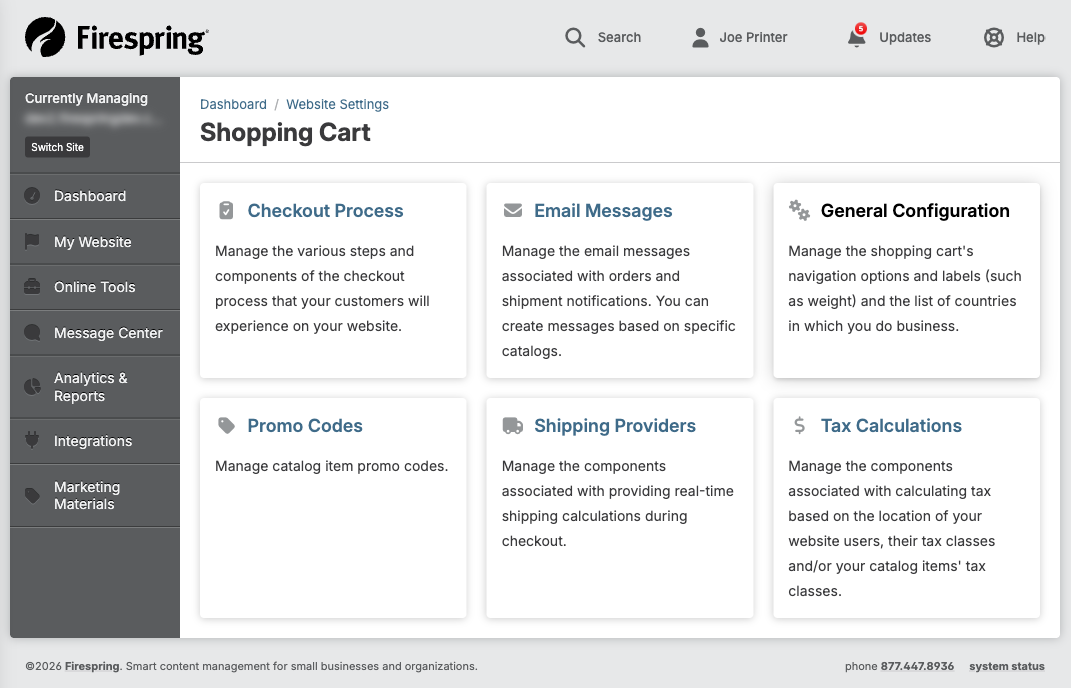Click the Email Messages description text
Viewport: 1071px width, 688px height.
[618, 301]
